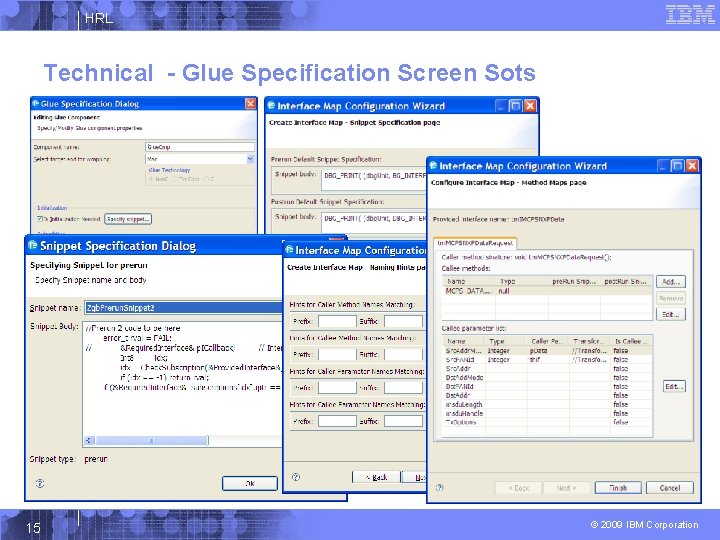This screenshot has height=540, width=720.
Task: Click the Prerun Default Snippet body field
Action: pos(374,179)
